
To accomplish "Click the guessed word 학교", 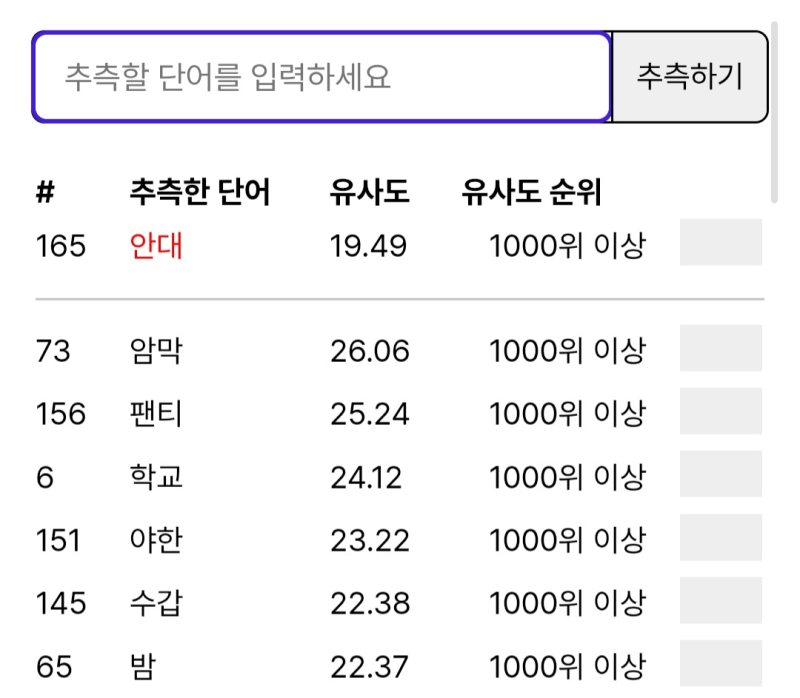I will (156, 477).
